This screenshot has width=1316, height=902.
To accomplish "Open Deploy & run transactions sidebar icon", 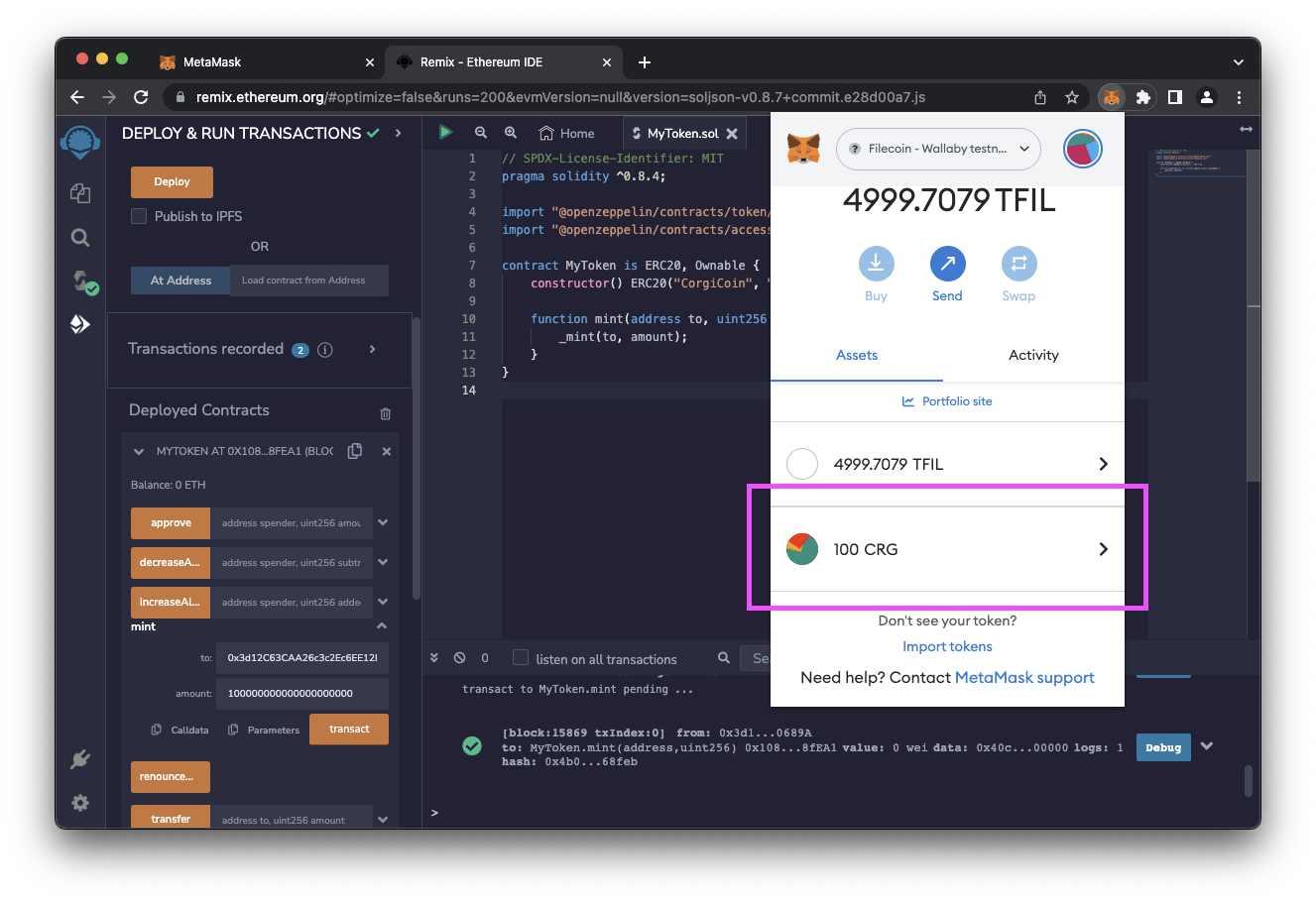I will tap(80, 324).
